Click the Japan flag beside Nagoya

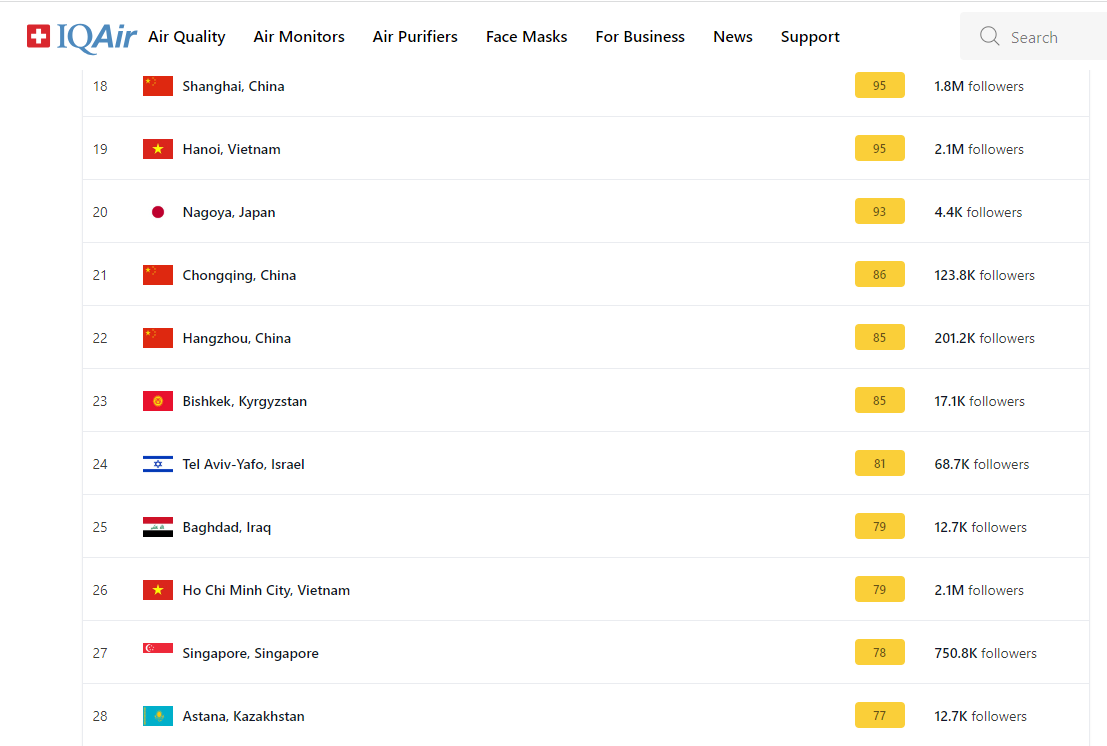(x=158, y=212)
